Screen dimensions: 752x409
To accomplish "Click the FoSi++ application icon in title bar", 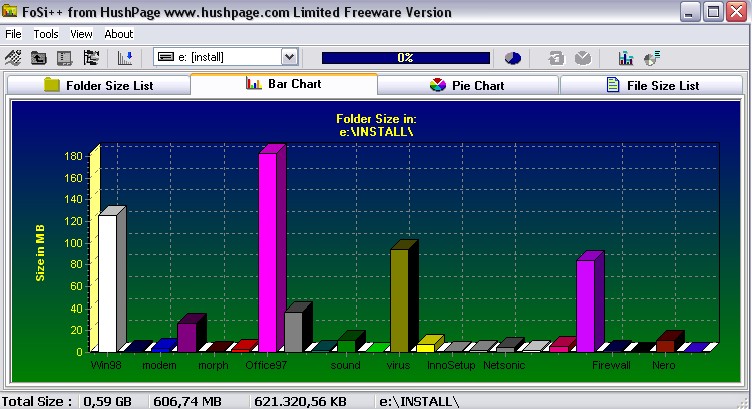I will 9,11.
